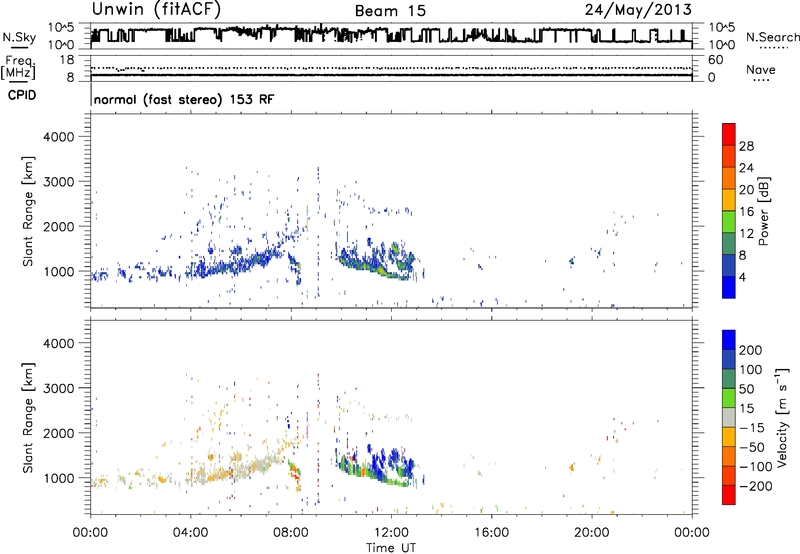Click the '2000' tick of velocity panel

59,433
